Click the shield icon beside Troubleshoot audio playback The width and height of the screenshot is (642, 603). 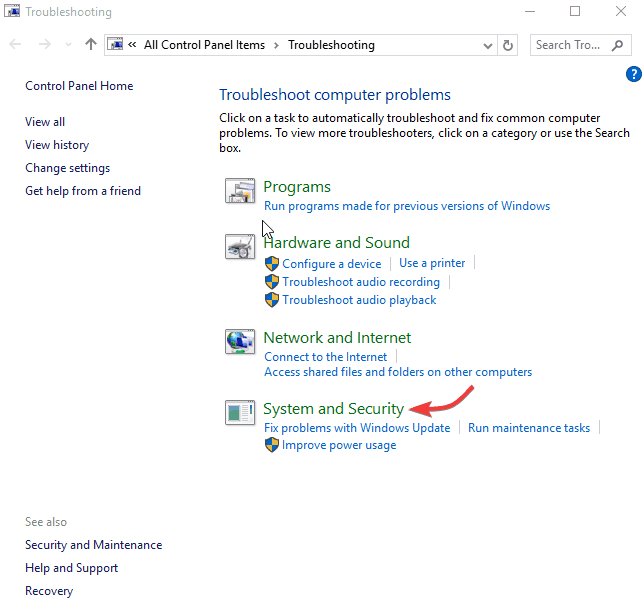click(x=272, y=300)
